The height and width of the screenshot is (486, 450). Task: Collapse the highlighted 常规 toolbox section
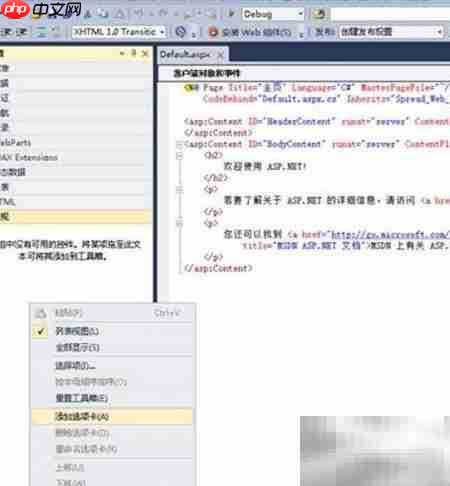point(75,217)
